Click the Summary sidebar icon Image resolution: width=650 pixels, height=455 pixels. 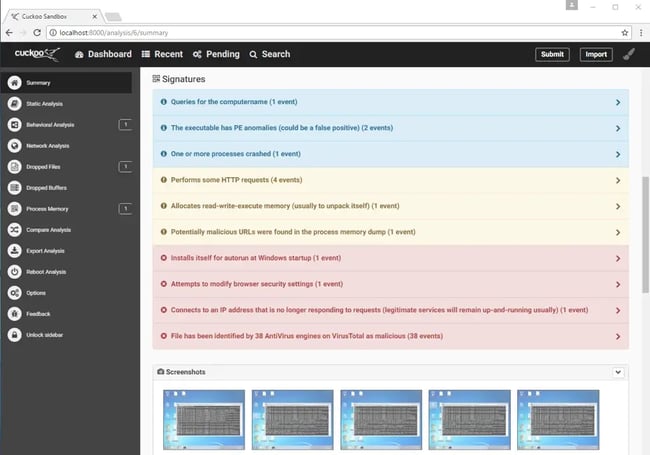[14, 83]
